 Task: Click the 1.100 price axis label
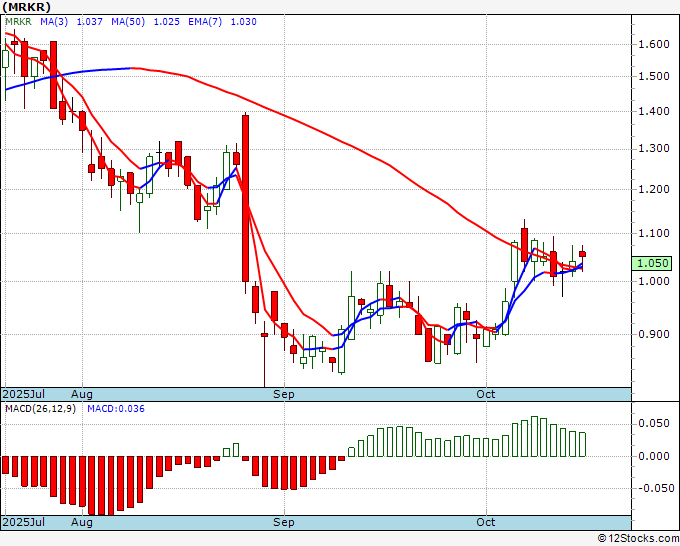pos(654,233)
